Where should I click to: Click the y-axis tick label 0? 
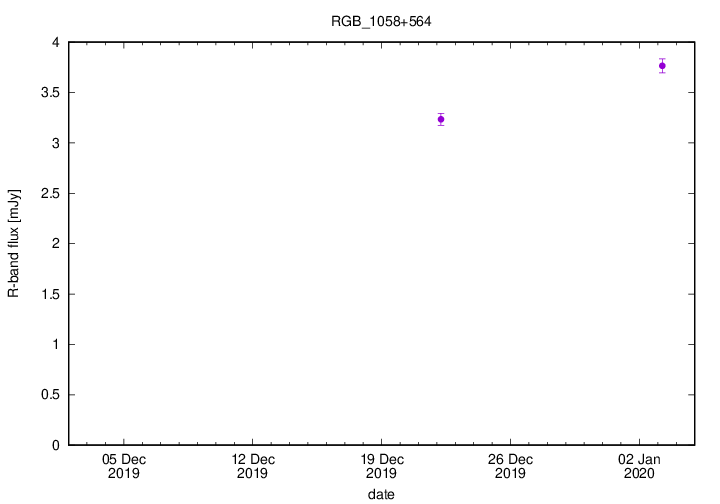point(55,445)
